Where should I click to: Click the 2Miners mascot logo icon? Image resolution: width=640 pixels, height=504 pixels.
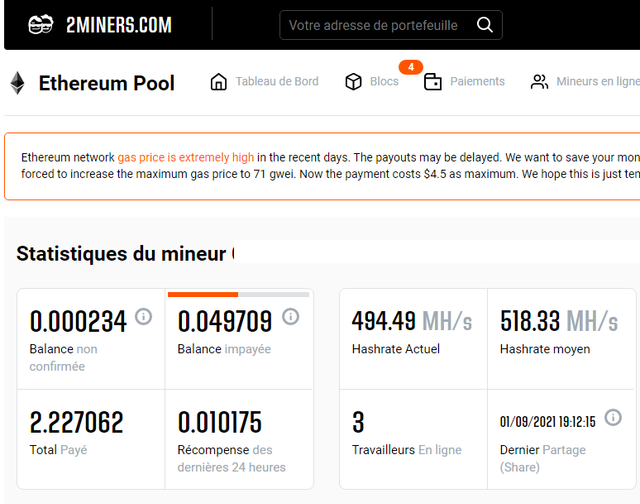coord(40,24)
